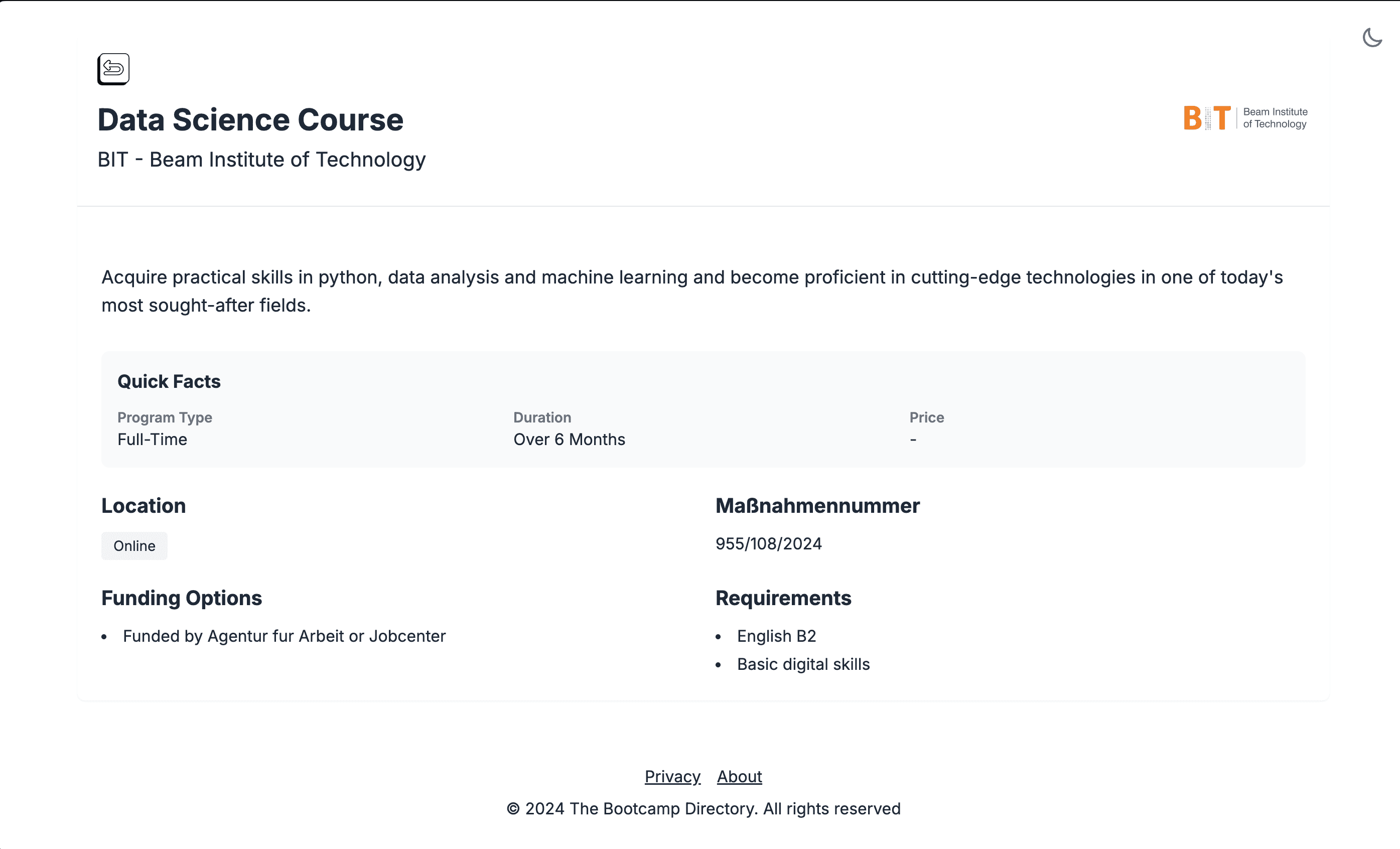Click the BIT institute subtitle text
This screenshot has width=1400, height=849.
click(x=261, y=160)
